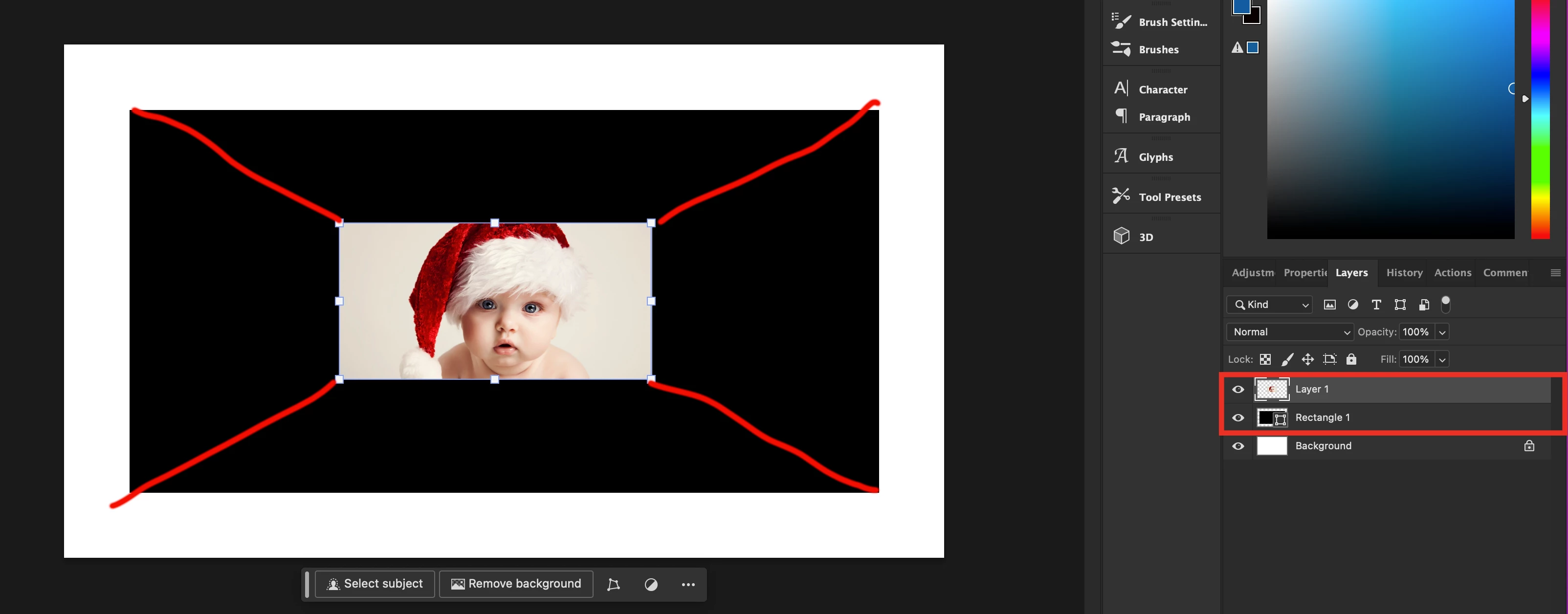Toggle Background layer visibility
1568x614 pixels.
[1237, 446]
